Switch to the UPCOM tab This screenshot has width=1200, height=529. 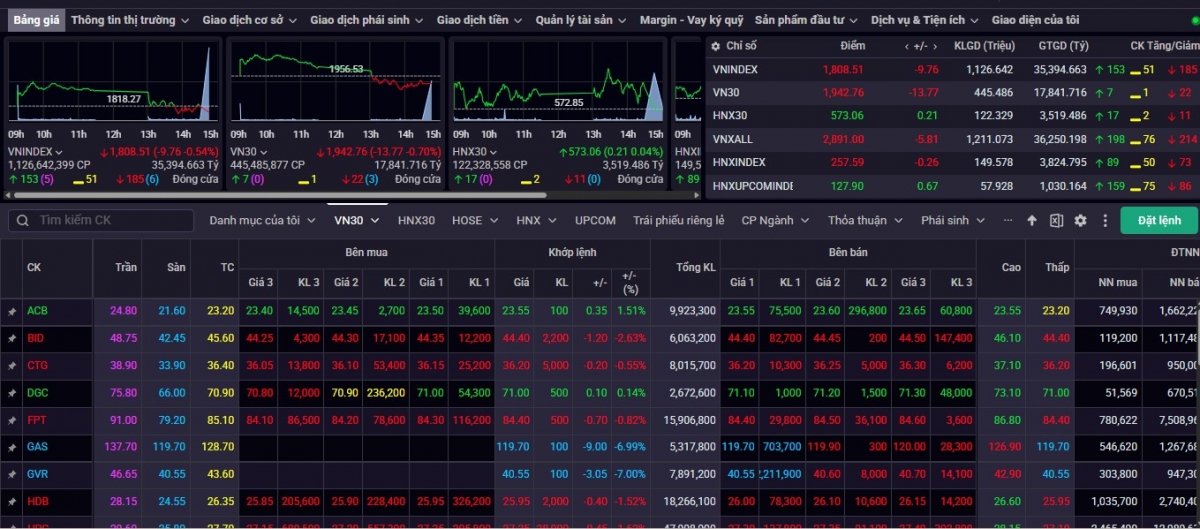[595, 221]
